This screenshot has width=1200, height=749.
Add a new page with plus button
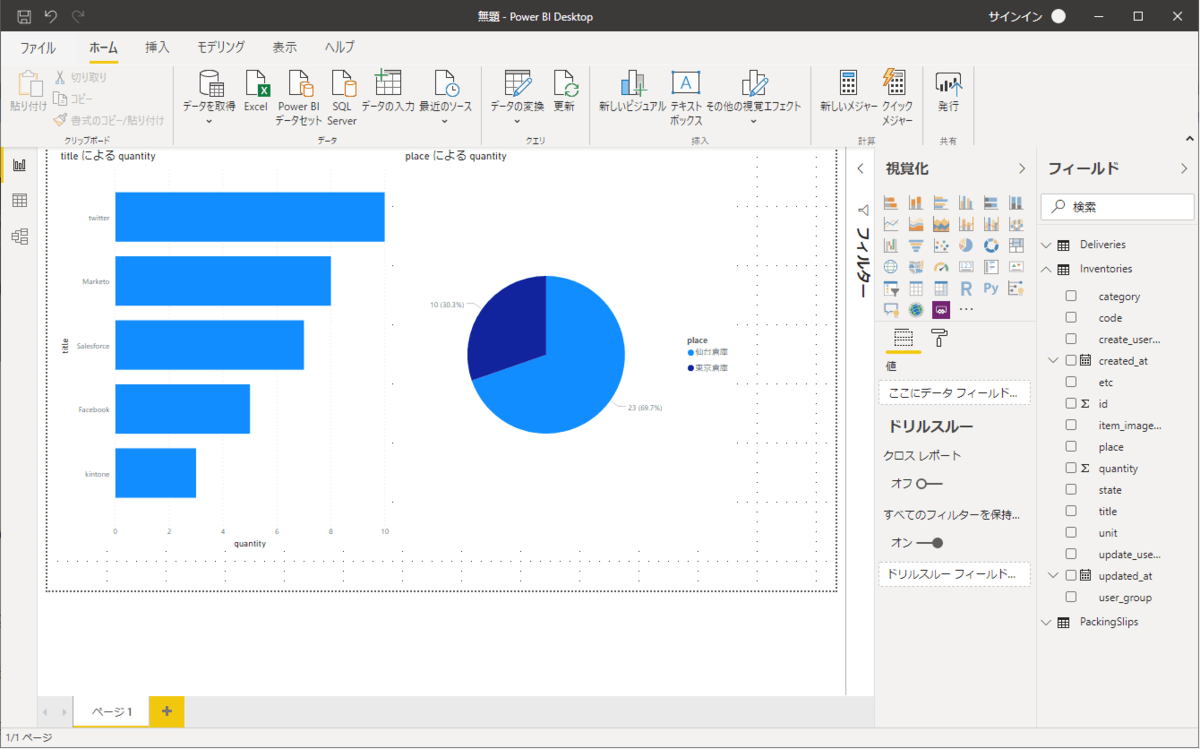coord(166,711)
